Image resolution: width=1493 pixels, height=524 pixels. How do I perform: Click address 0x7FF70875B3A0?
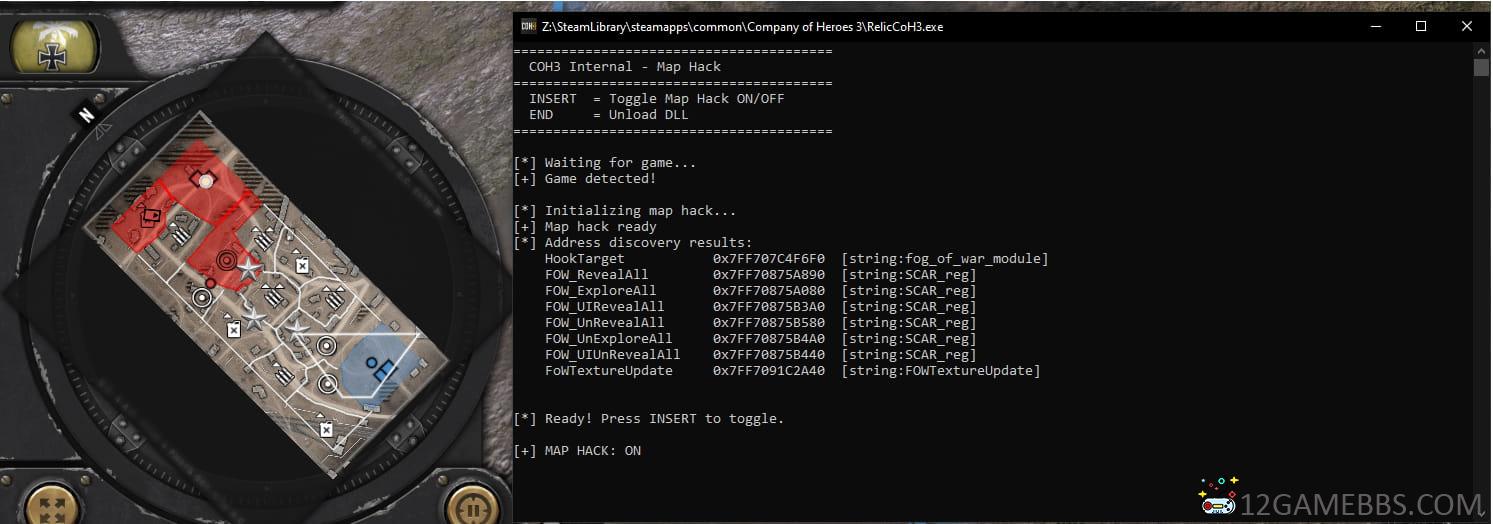pyautogui.click(x=769, y=307)
